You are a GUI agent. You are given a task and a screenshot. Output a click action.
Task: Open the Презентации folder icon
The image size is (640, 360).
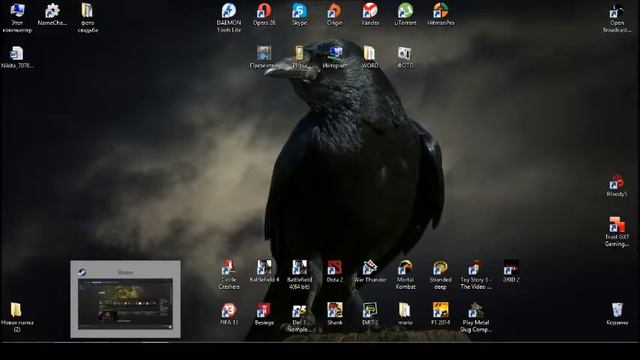264,57
